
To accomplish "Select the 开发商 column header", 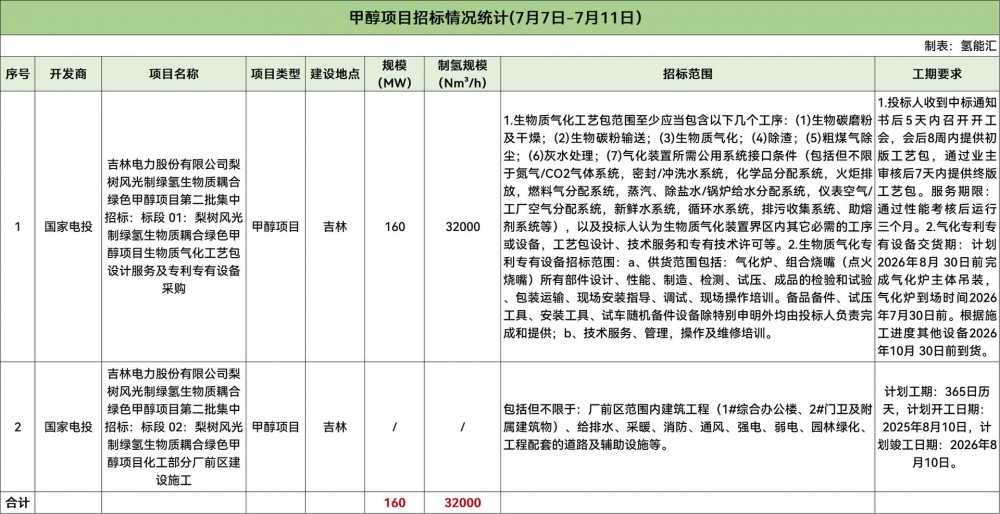I will click(68, 74).
